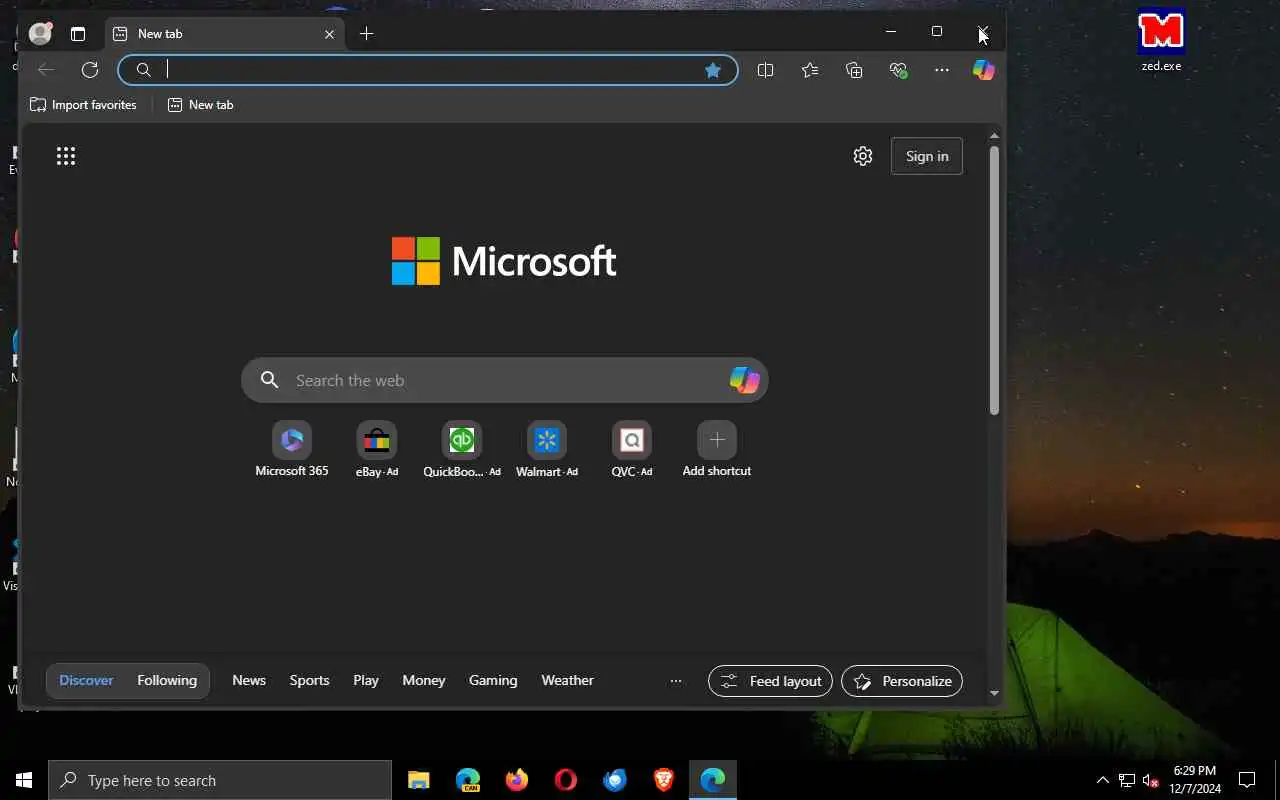Click the address bar input field
The width and height of the screenshot is (1280, 800).
tap(430, 69)
